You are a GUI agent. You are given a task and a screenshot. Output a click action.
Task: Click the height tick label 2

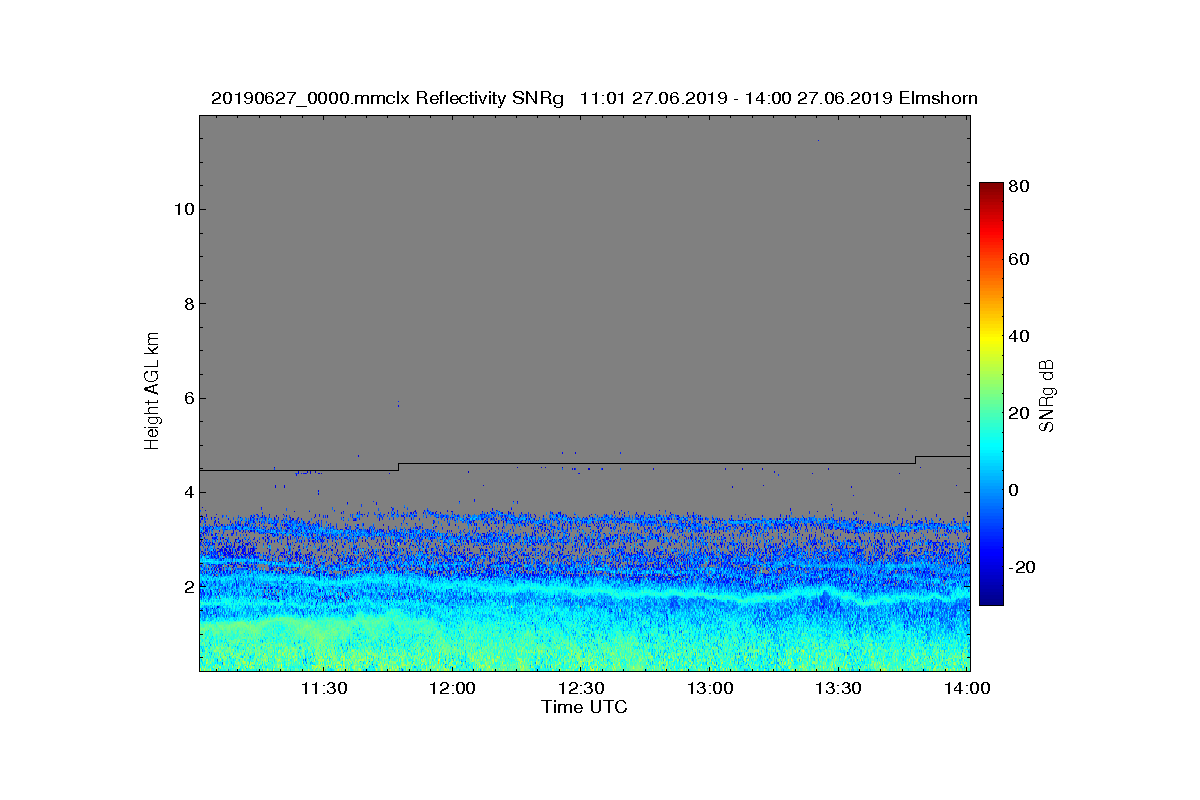188,586
